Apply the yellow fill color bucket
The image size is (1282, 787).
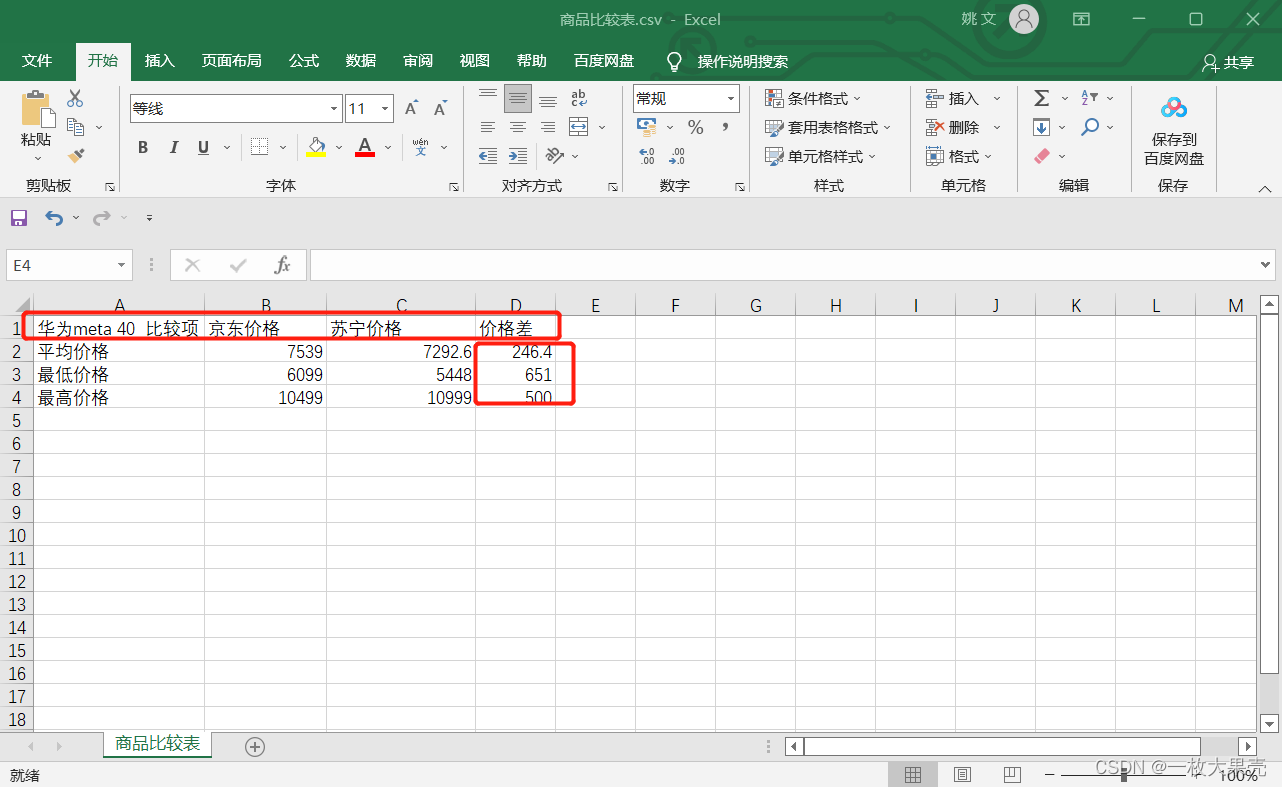316,147
